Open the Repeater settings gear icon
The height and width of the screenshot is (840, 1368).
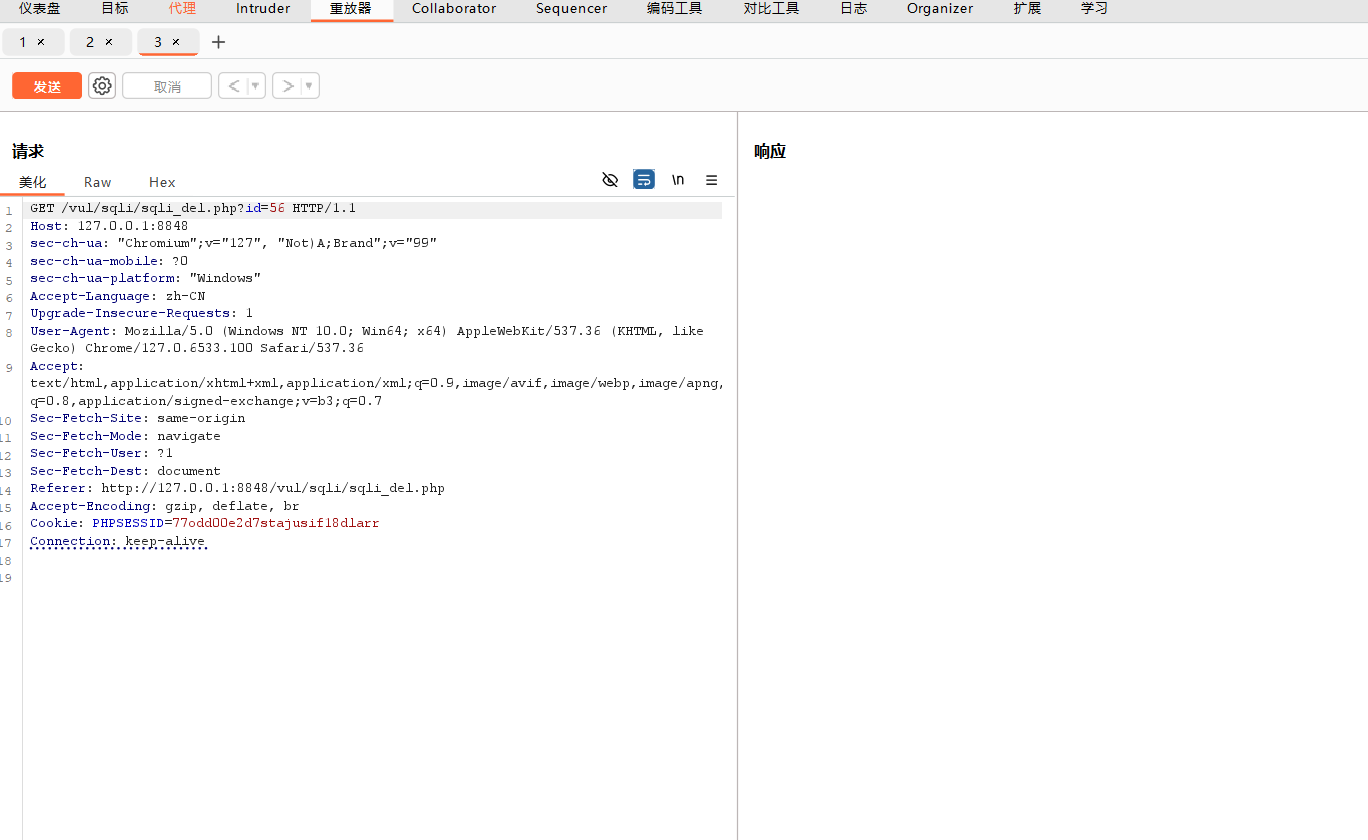(102, 86)
